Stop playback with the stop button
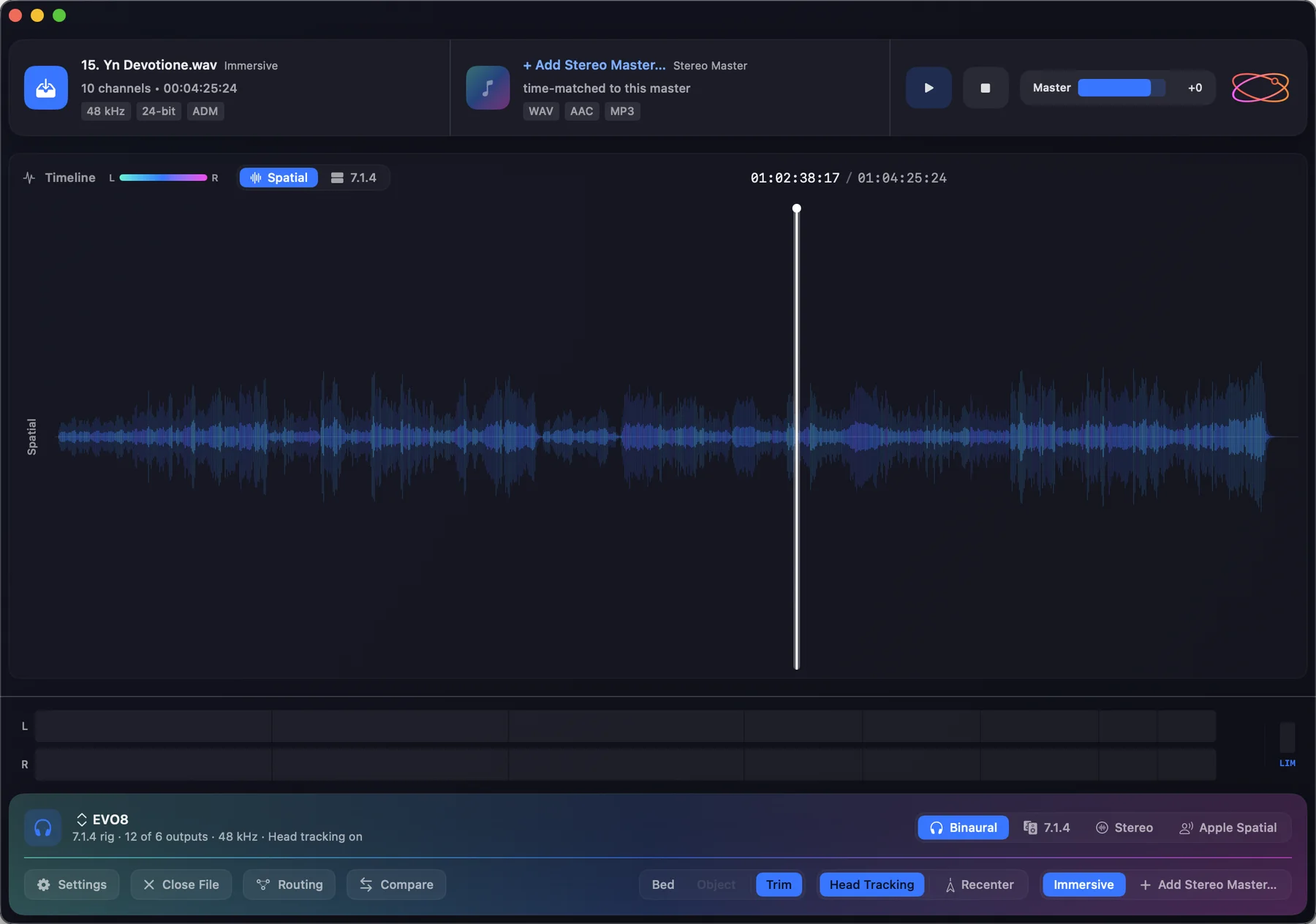Viewport: 1316px width, 924px height. (x=986, y=88)
